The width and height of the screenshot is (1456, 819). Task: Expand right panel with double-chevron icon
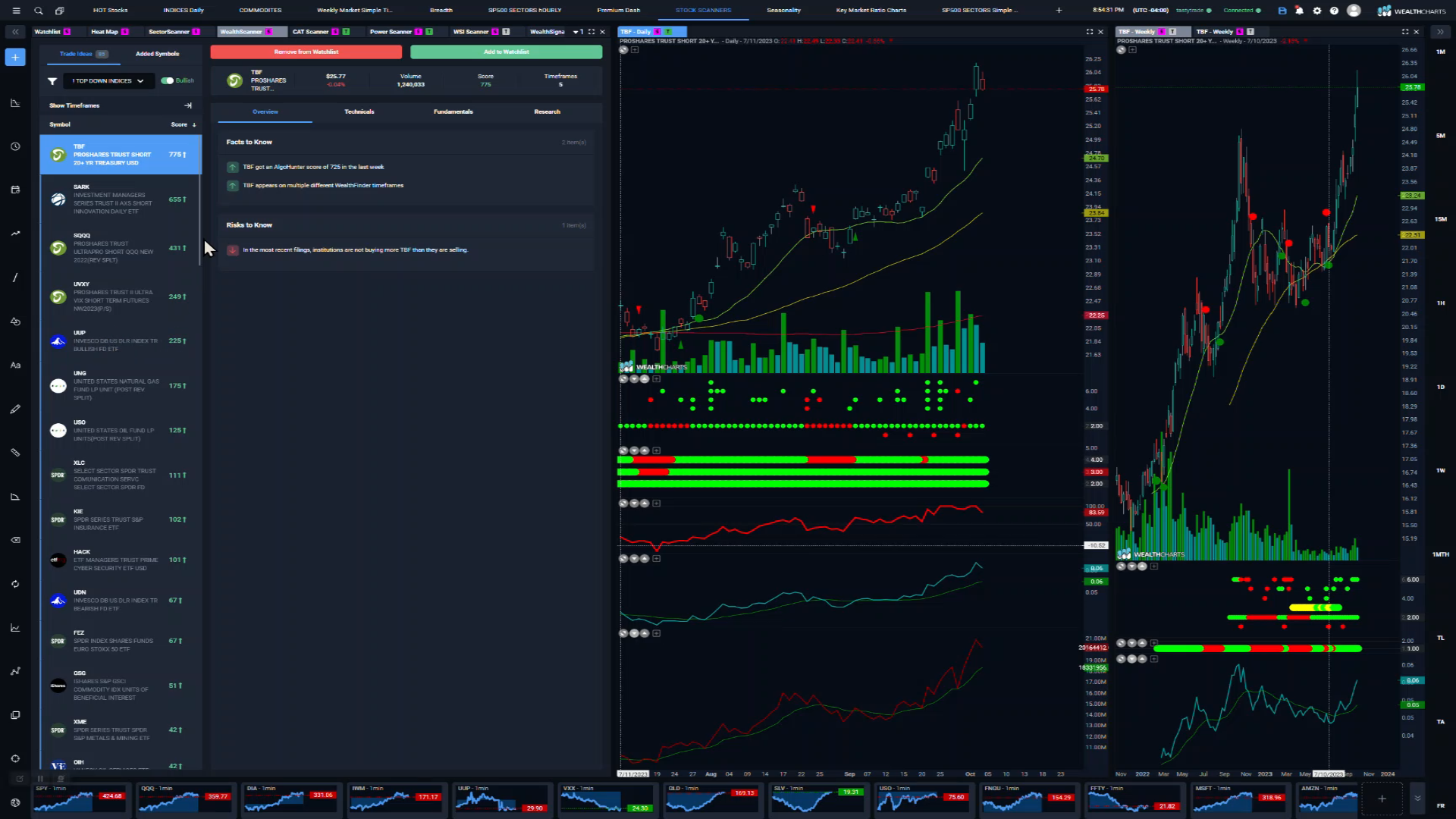pos(1440,32)
